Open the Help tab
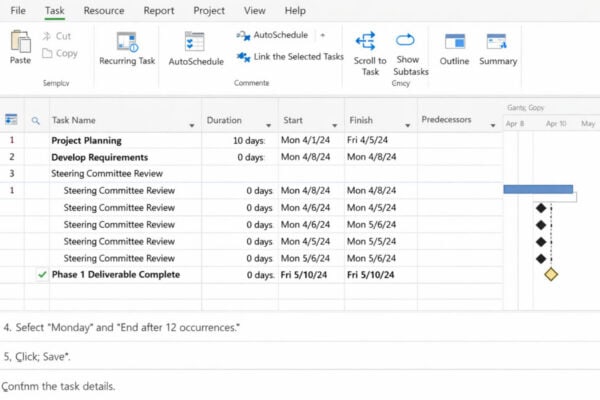The width and height of the screenshot is (600, 400). 295,11
